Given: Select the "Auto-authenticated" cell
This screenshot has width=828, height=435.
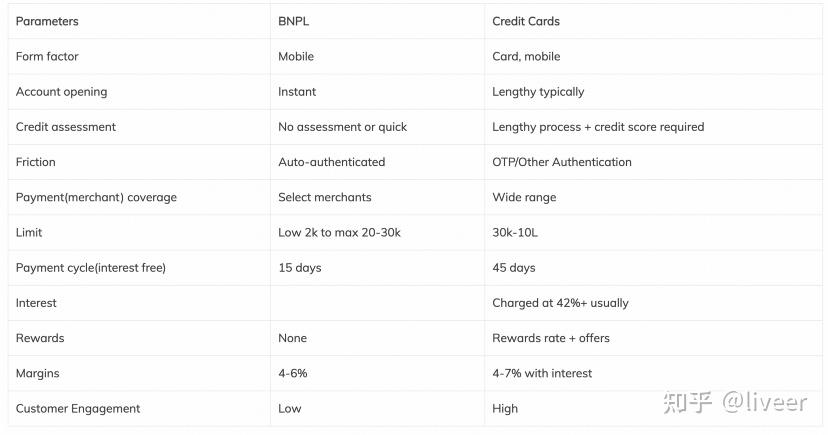Looking at the screenshot, I should point(331,162).
